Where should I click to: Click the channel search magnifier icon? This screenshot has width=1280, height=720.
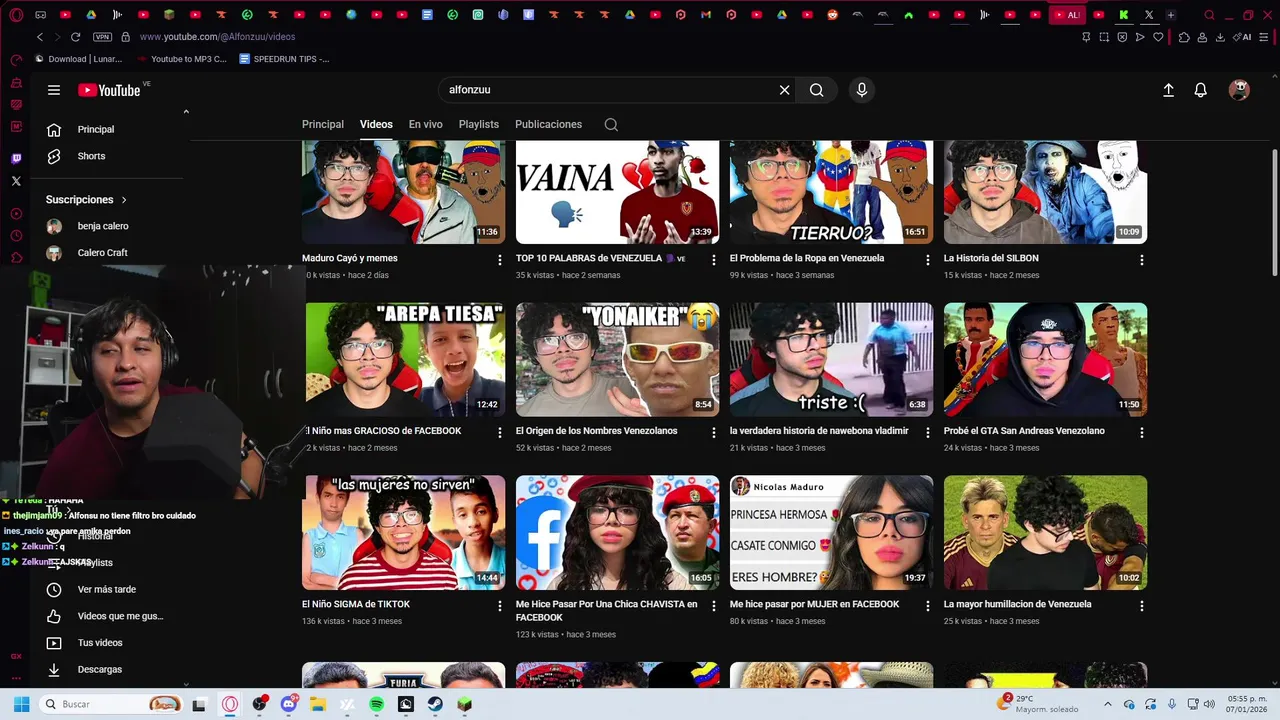click(611, 125)
